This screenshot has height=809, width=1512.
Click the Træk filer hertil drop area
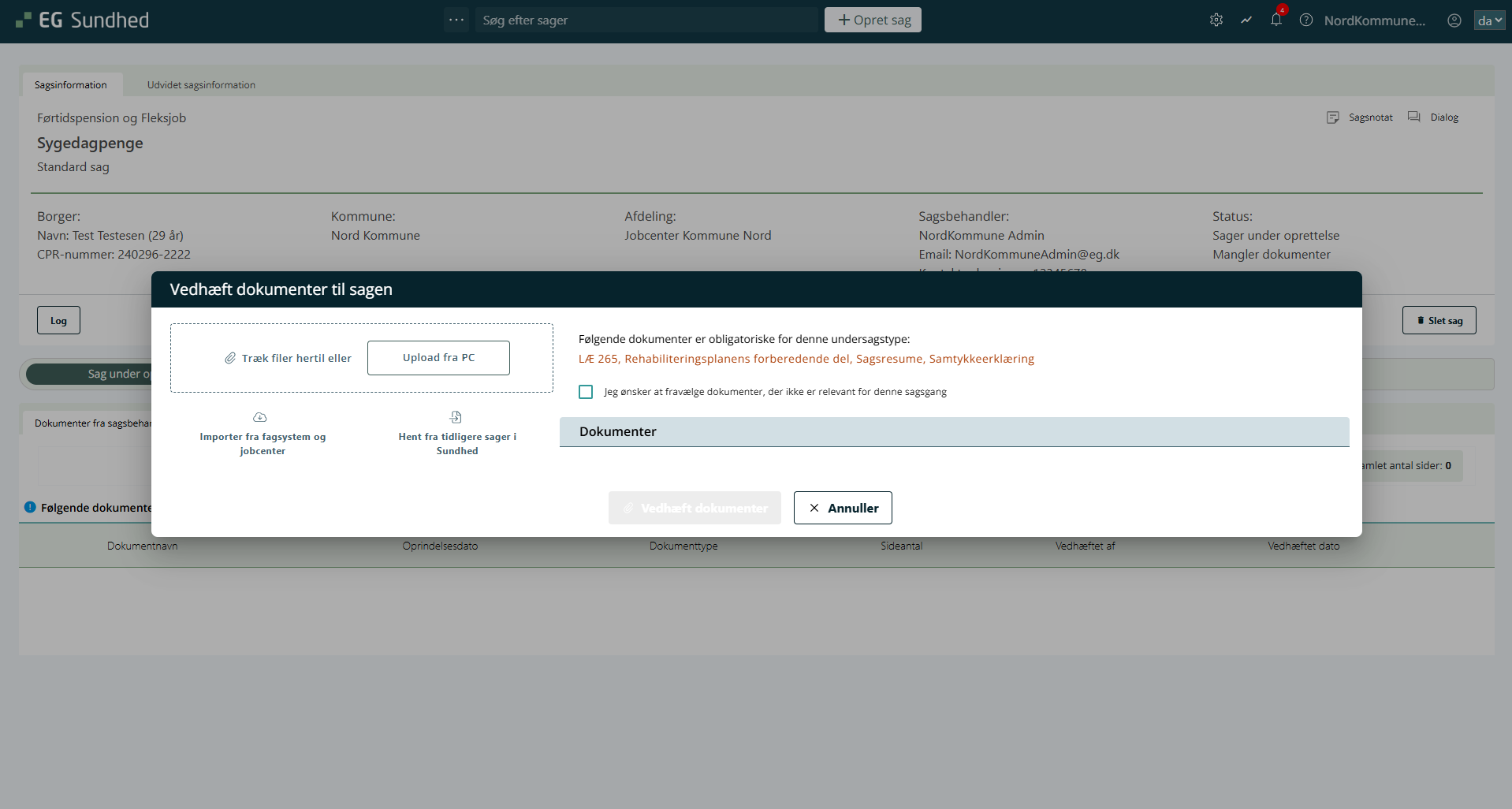(x=288, y=359)
